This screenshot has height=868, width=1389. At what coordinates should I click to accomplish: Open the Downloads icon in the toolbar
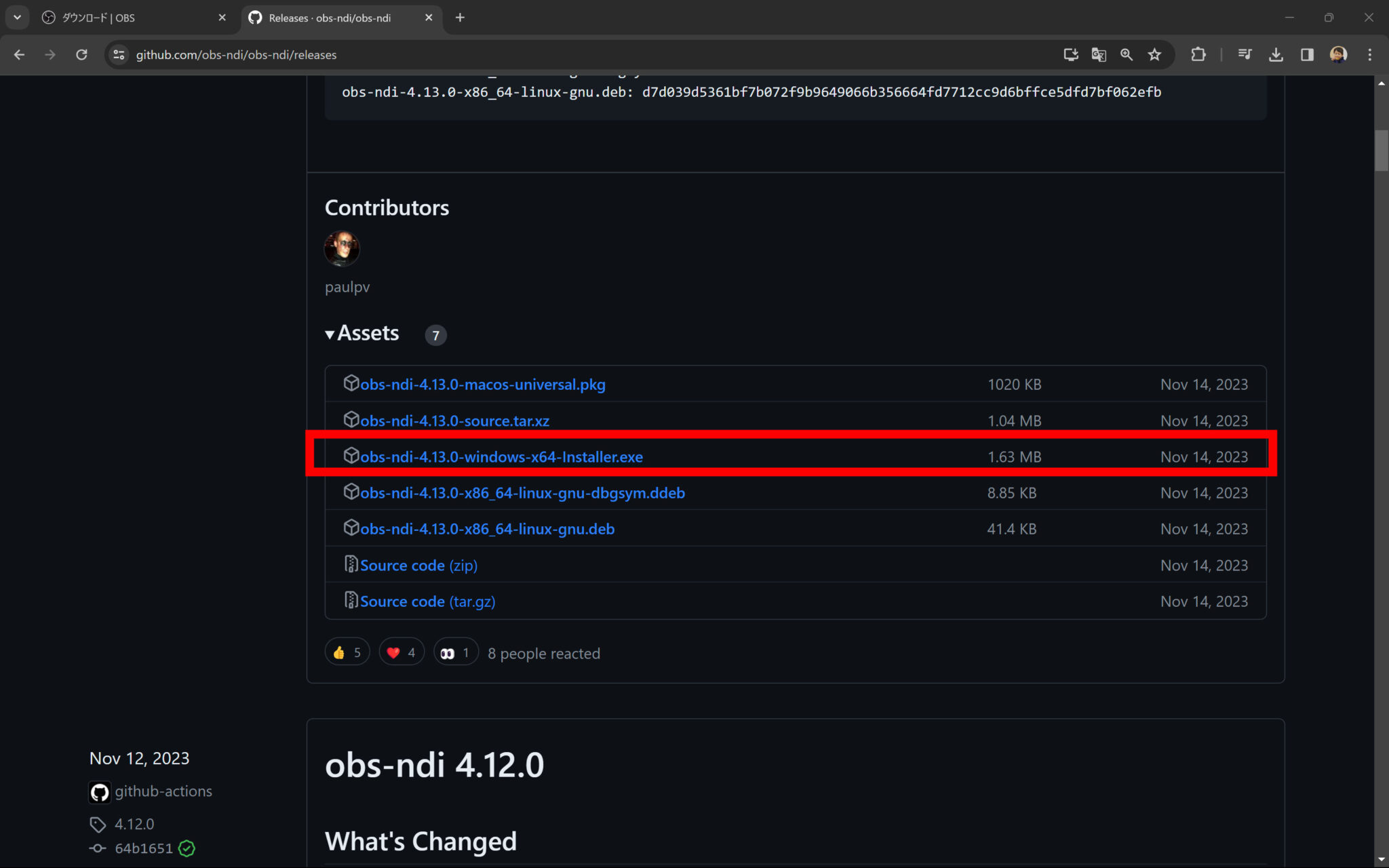1276,55
